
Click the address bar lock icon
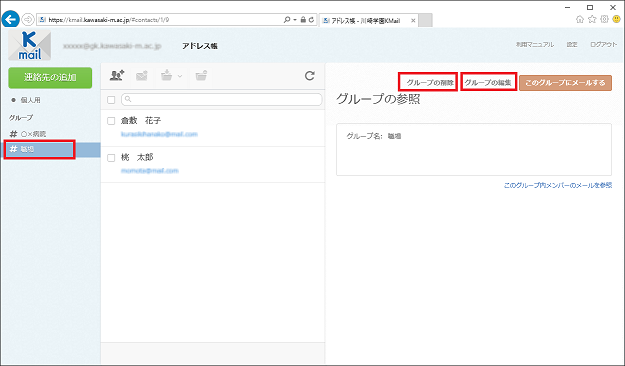click(303, 20)
